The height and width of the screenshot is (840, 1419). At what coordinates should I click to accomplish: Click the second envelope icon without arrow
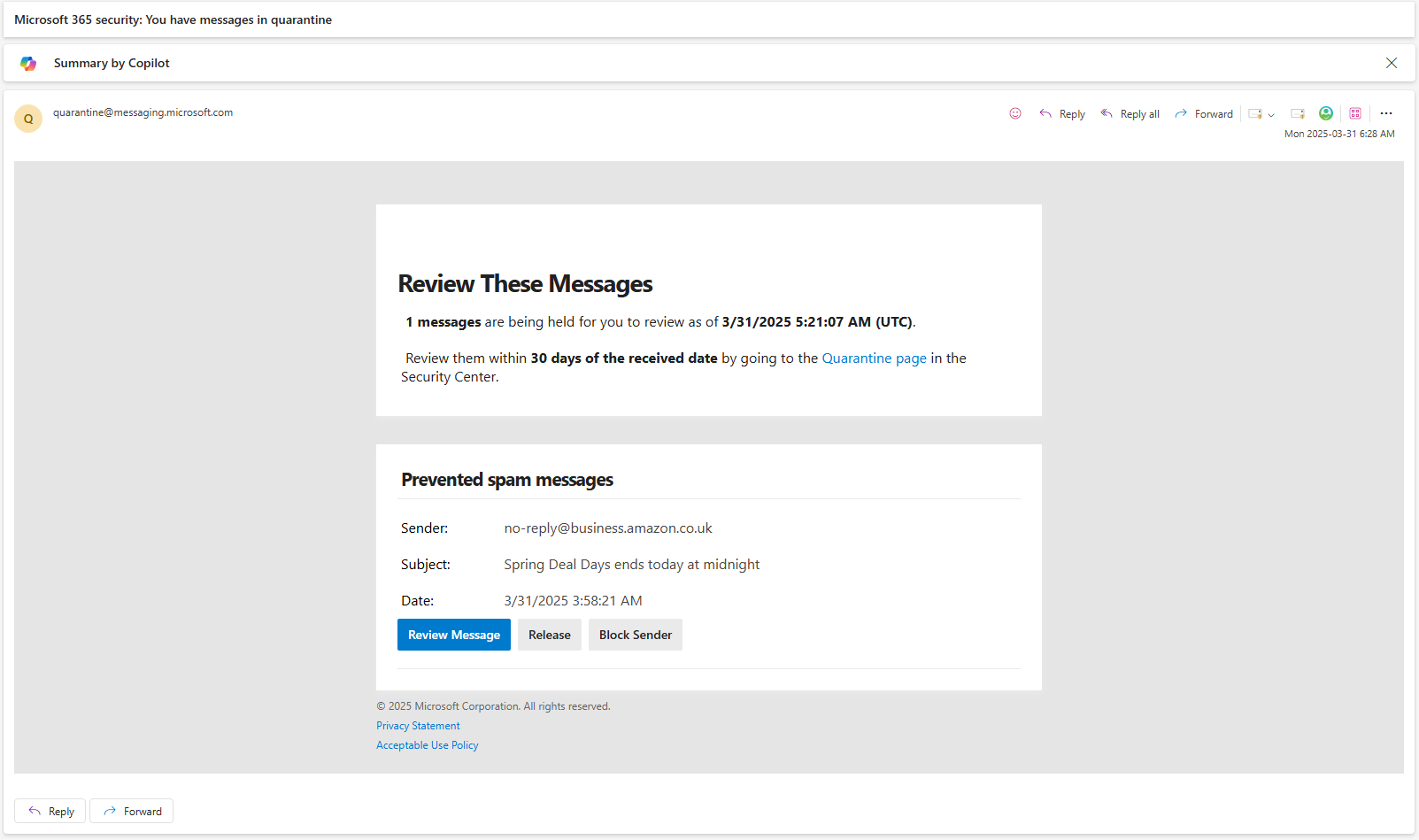[x=1298, y=113]
